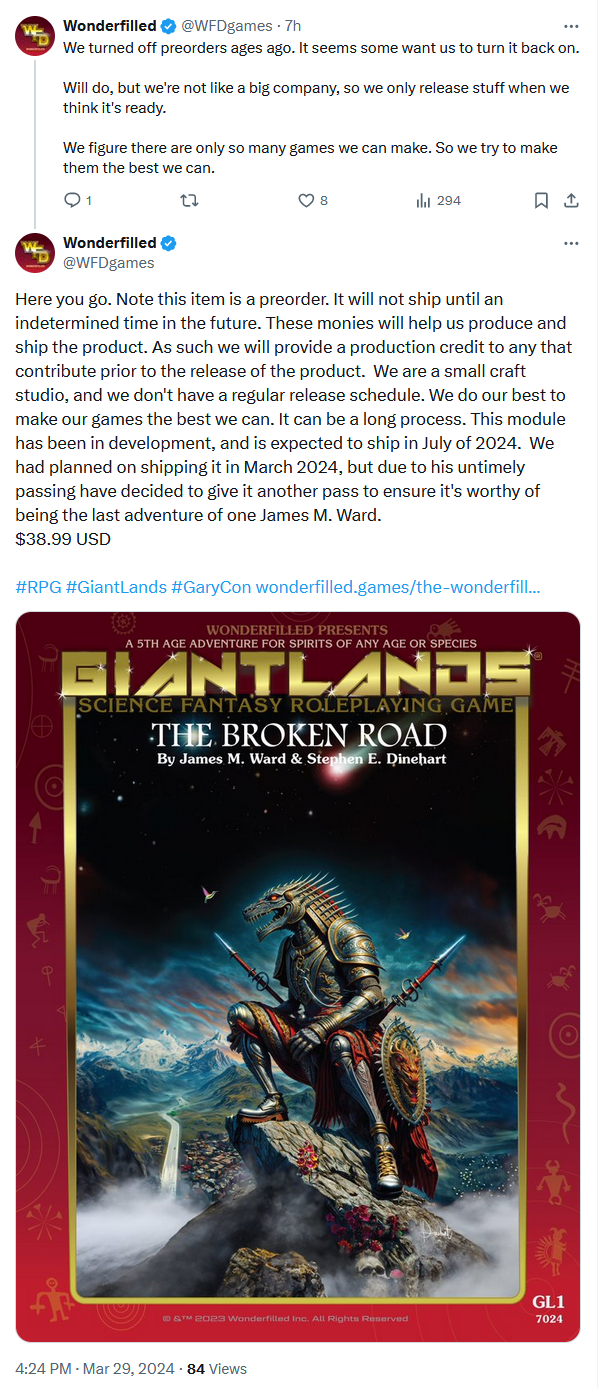The image size is (603, 1388).
Task: Share the first tweet
Action: pyautogui.click(x=571, y=201)
